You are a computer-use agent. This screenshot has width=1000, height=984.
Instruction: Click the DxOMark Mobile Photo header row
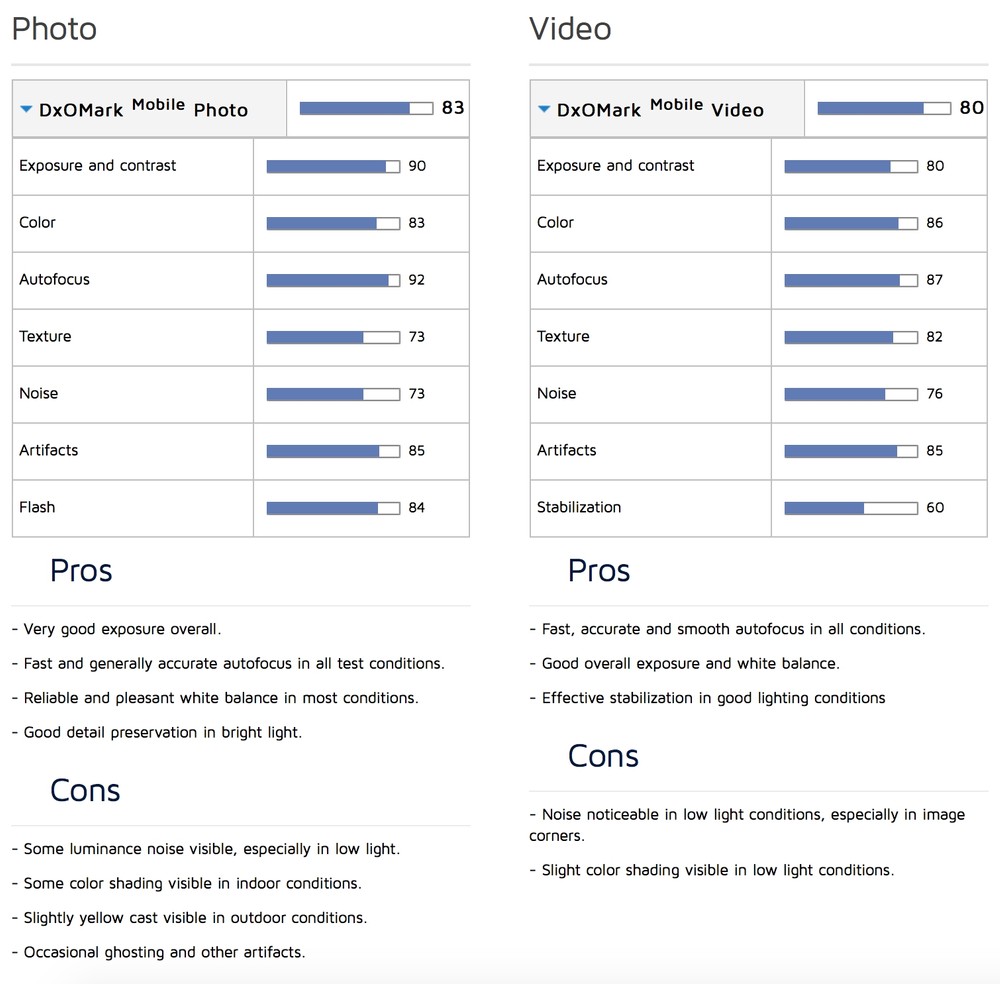tap(240, 108)
